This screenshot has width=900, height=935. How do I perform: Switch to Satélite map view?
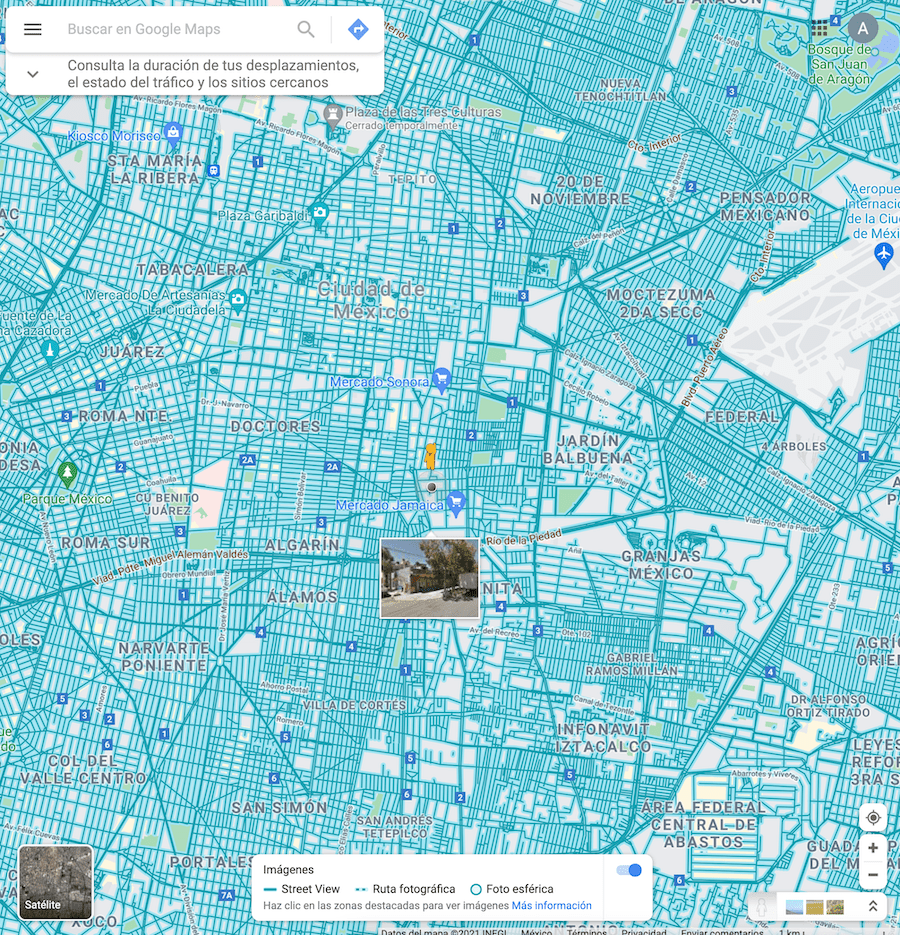[55, 883]
